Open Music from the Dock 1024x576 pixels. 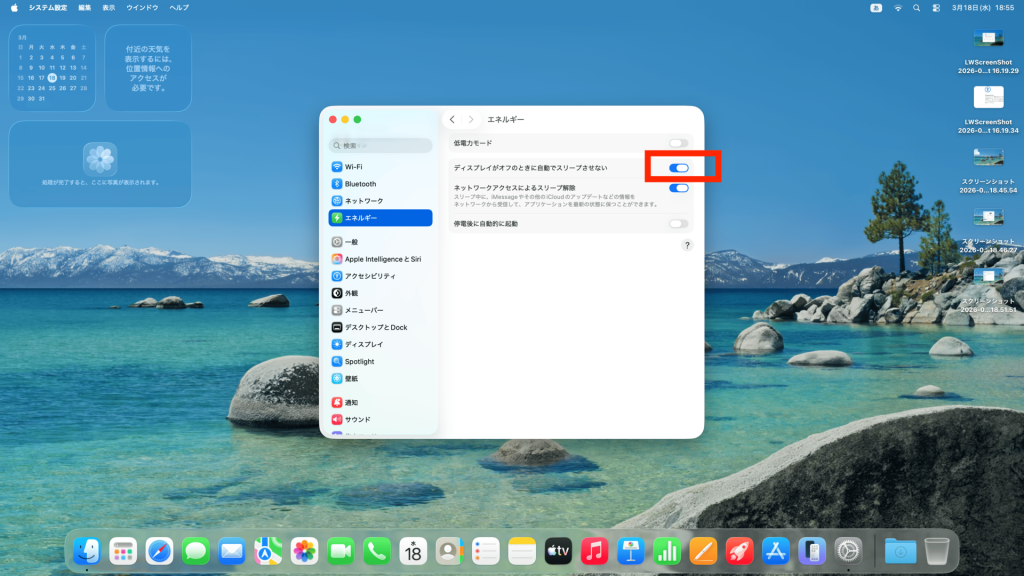point(594,551)
